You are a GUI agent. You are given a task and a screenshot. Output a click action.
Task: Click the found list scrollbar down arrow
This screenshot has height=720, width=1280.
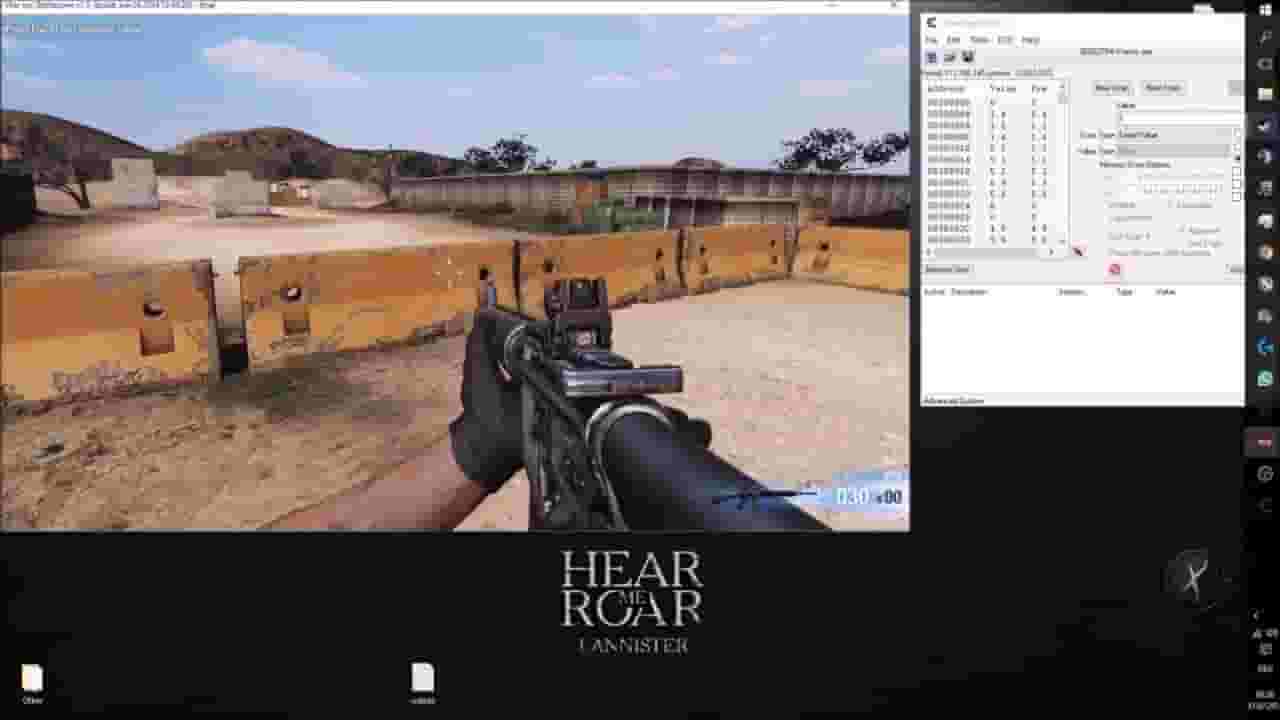point(1063,241)
